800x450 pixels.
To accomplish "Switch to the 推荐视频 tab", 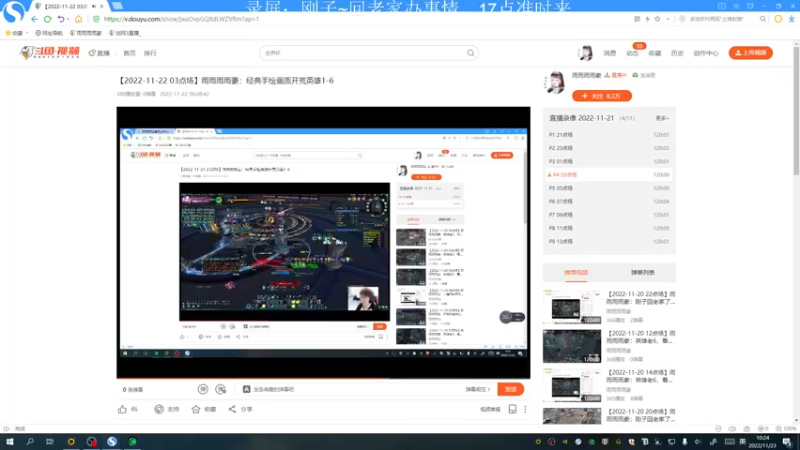I will pyautogui.click(x=576, y=272).
